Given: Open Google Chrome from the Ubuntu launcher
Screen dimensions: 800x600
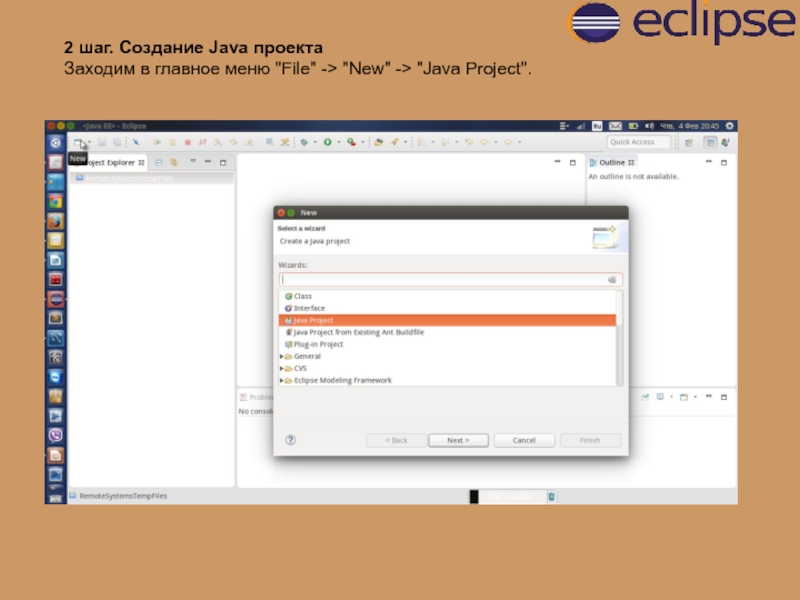Looking at the screenshot, I should [56, 202].
